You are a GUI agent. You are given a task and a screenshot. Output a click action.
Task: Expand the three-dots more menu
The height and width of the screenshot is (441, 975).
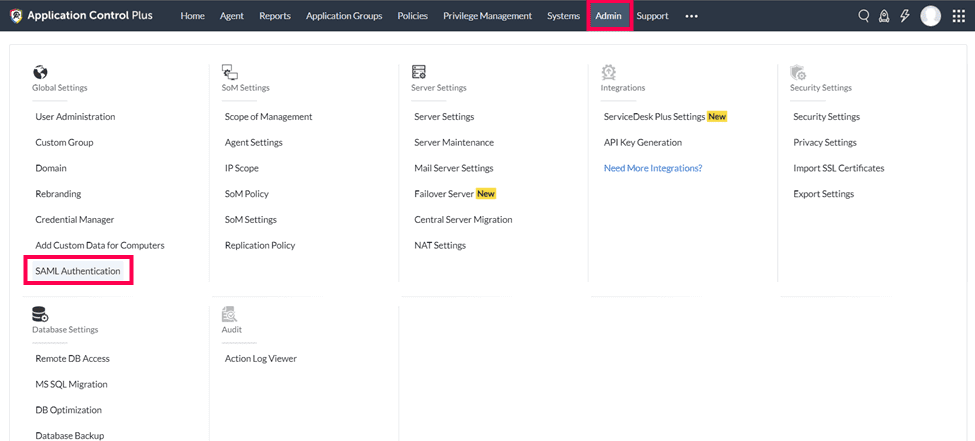pyautogui.click(x=691, y=16)
